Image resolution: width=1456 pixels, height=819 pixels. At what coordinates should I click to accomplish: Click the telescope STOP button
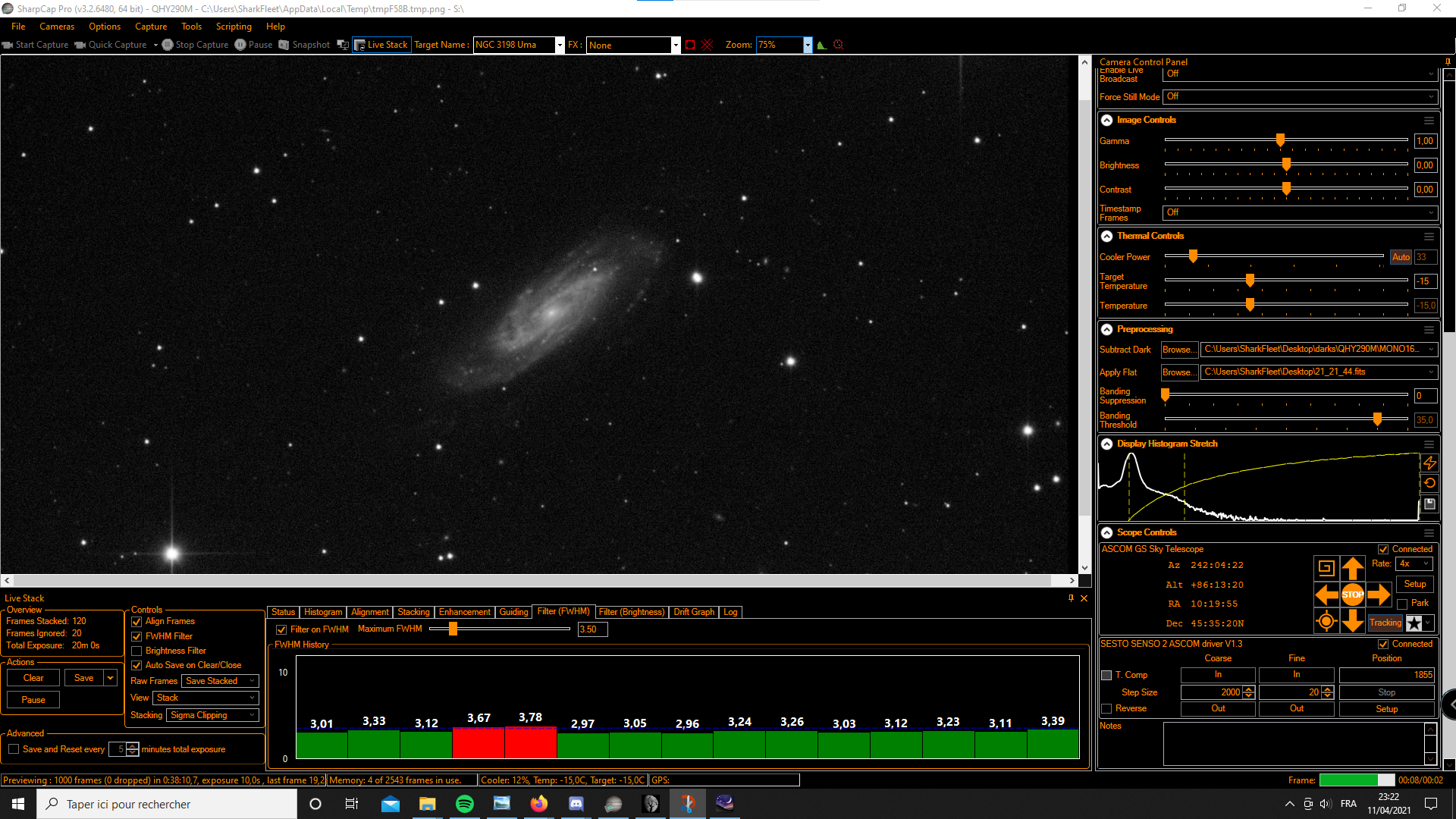tap(1352, 595)
